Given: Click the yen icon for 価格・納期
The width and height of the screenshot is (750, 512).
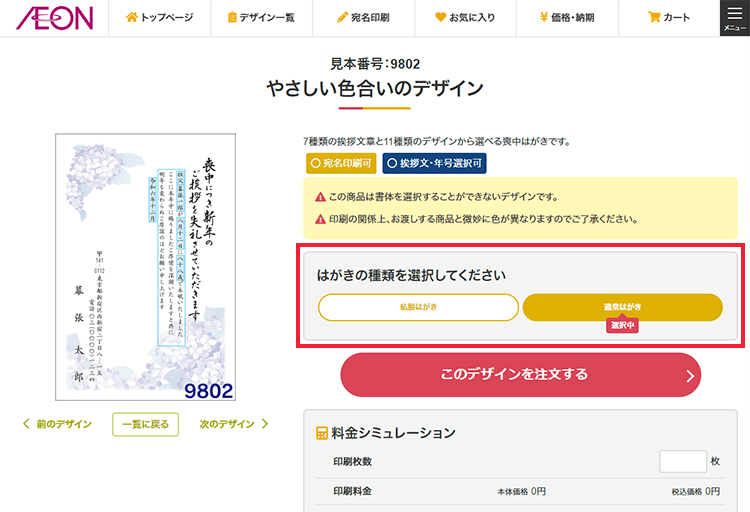Looking at the screenshot, I should click(x=543, y=17).
